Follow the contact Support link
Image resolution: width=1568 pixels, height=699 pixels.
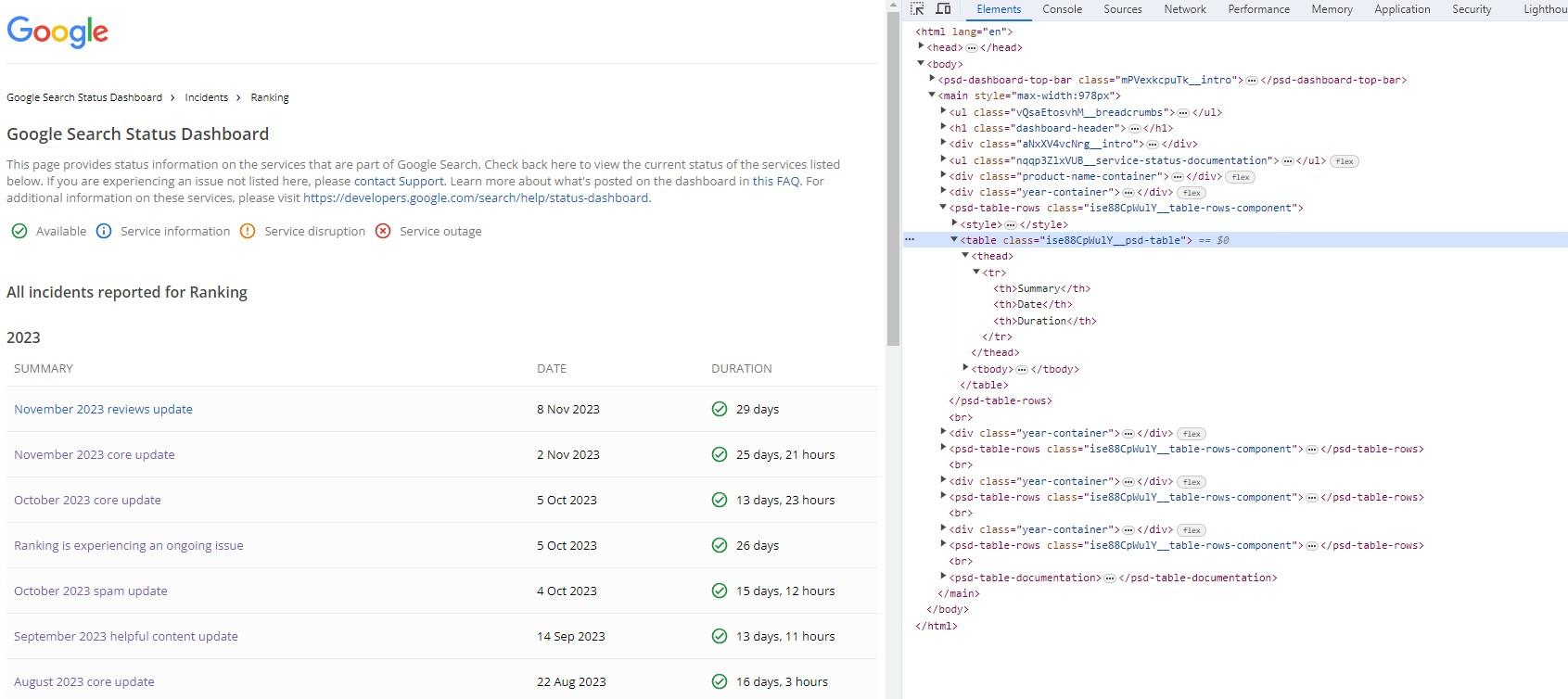pos(399,181)
